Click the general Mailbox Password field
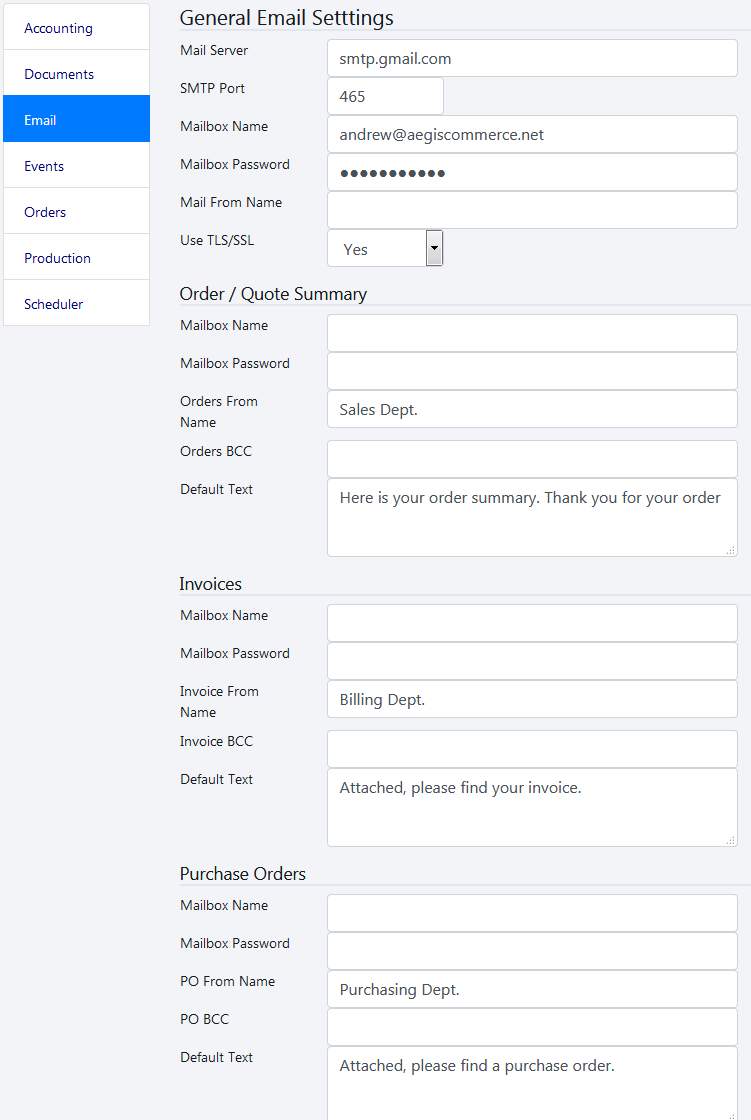This screenshot has height=1120, width=751. coord(532,172)
